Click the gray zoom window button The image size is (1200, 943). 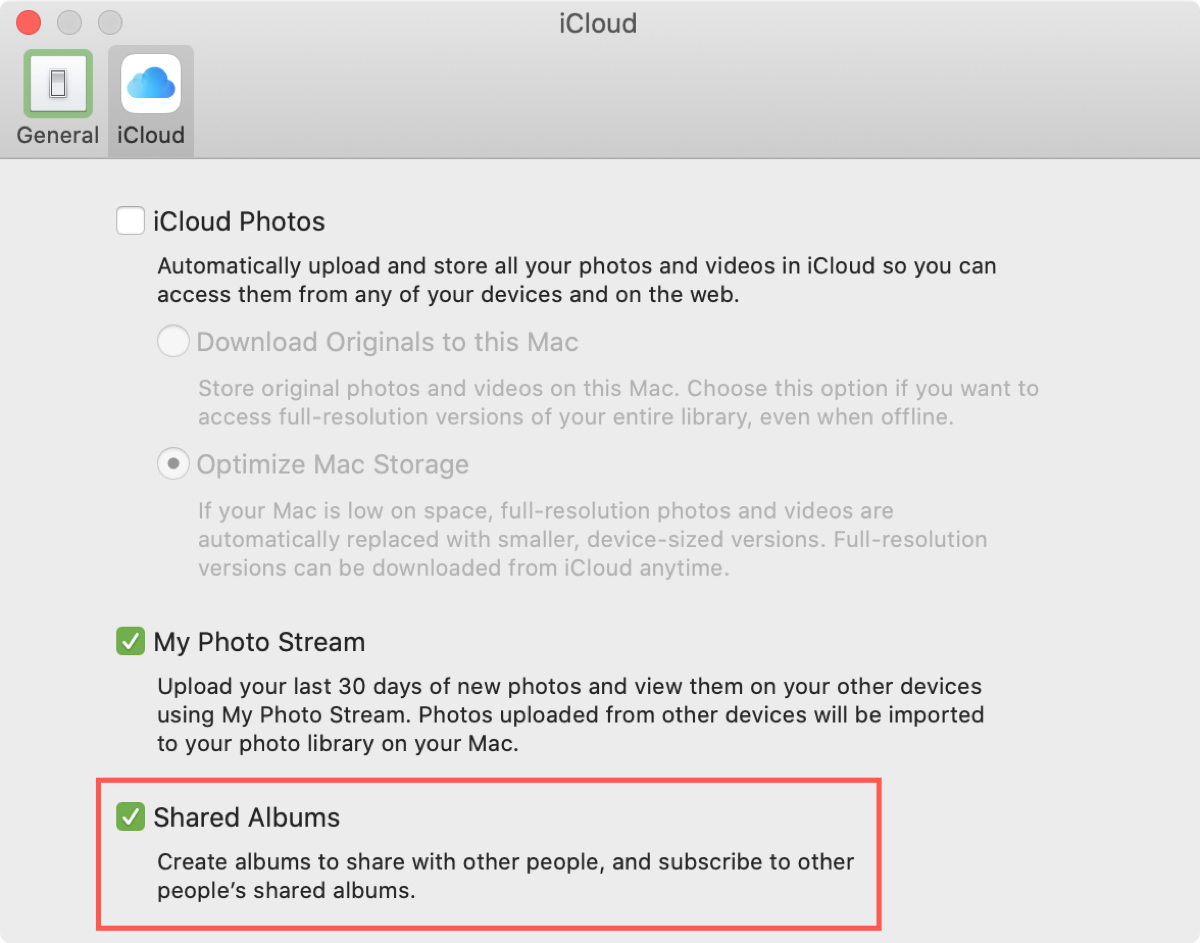(x=109, y=22)
